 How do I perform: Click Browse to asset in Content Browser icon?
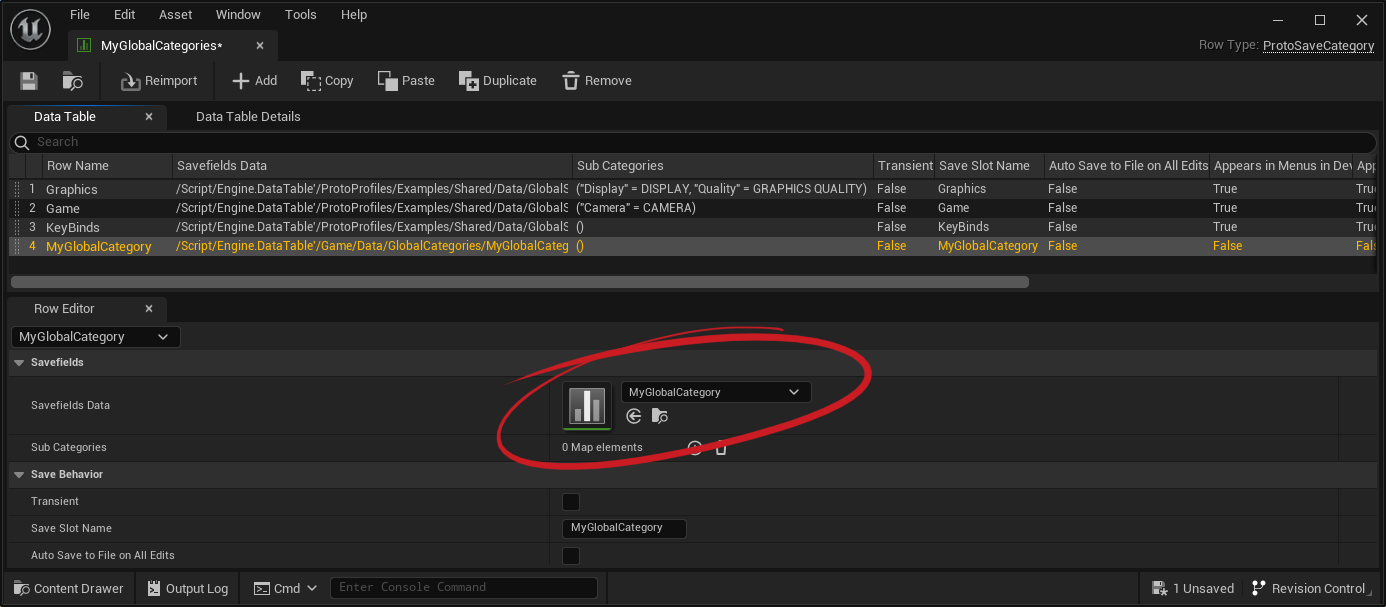click(x=72, y=81)
